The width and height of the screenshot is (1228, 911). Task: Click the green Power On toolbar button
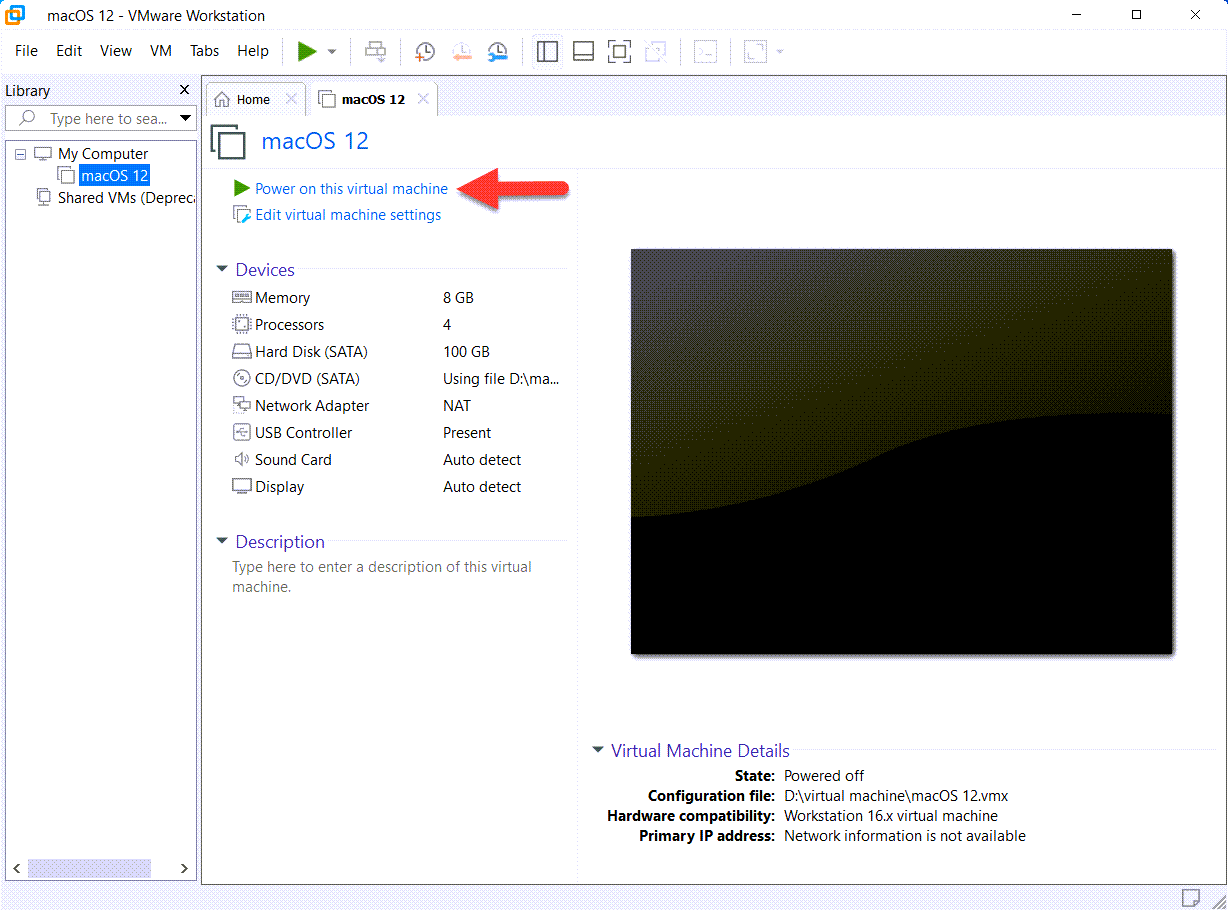tap(307, 51)
